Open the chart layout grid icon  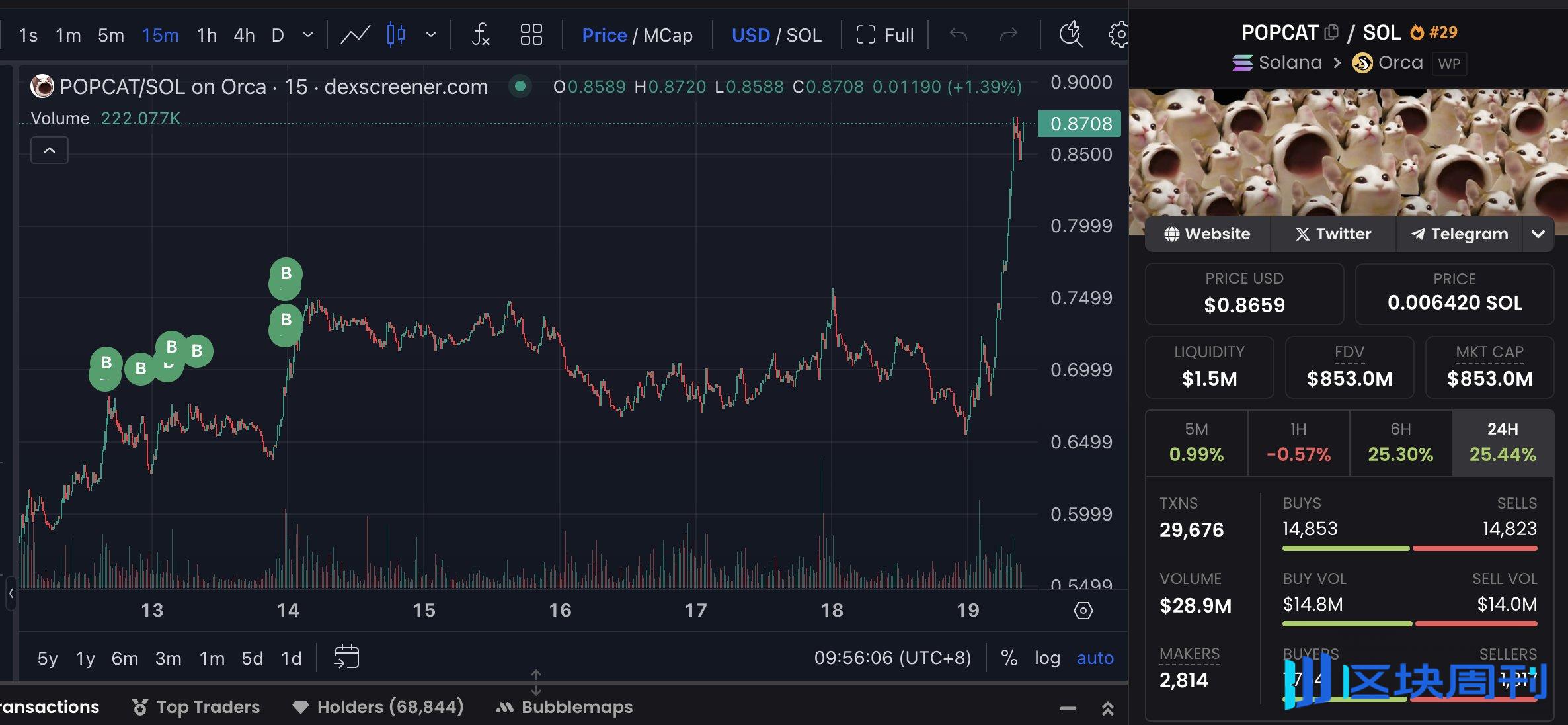tap(531, 34)
